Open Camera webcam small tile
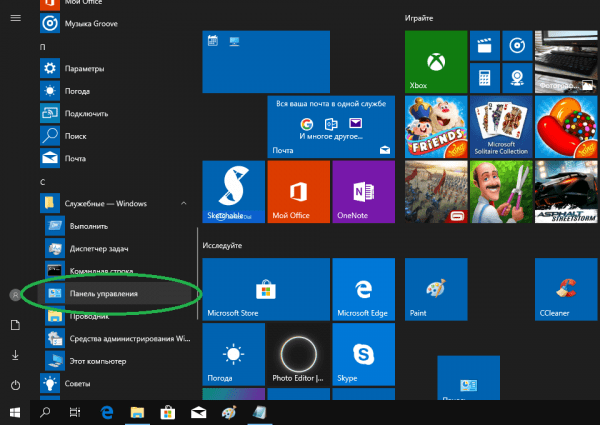This screenshot has height=425, width=600. coord(517,78)
